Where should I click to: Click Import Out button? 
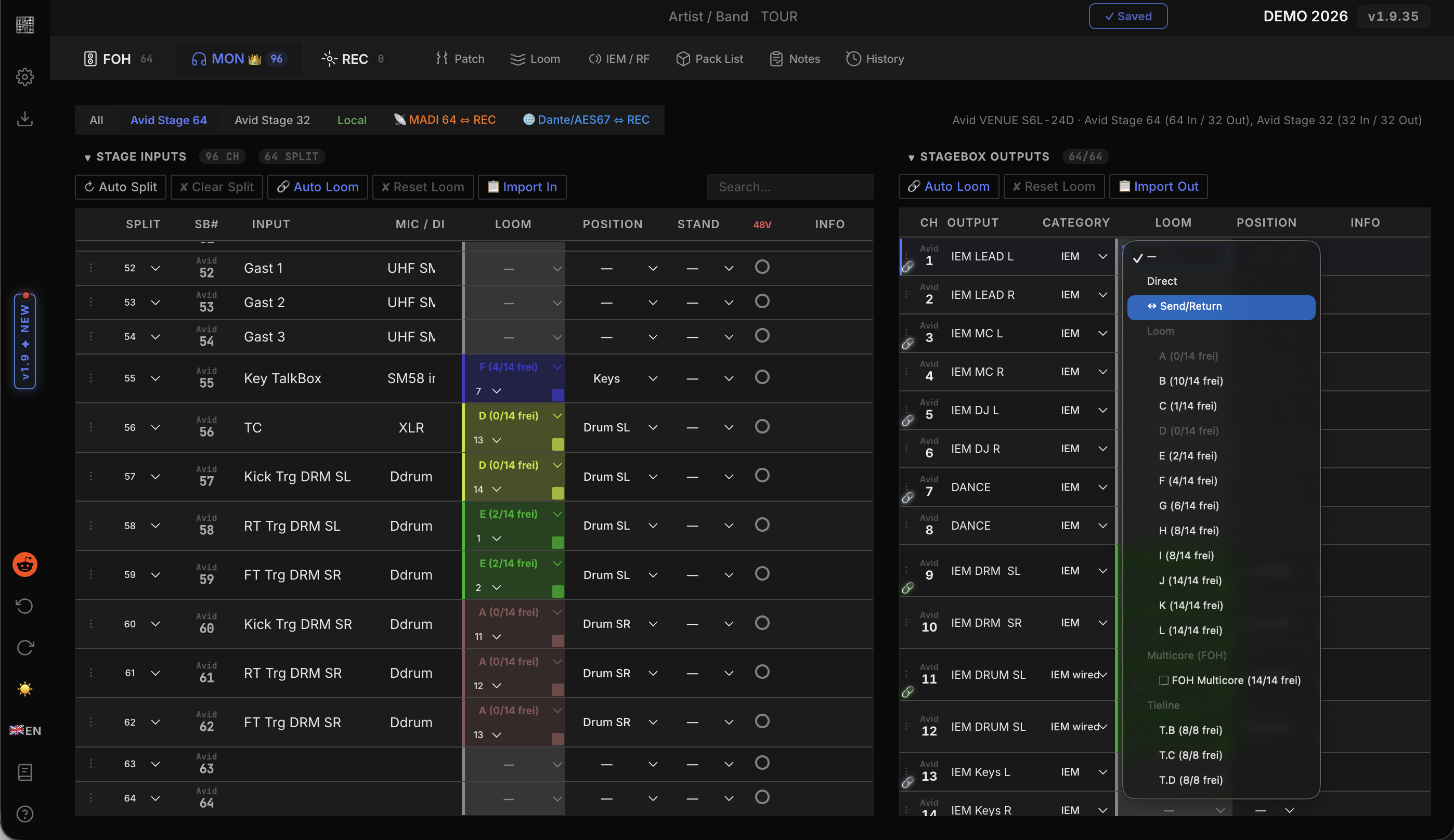point(1158,186)
